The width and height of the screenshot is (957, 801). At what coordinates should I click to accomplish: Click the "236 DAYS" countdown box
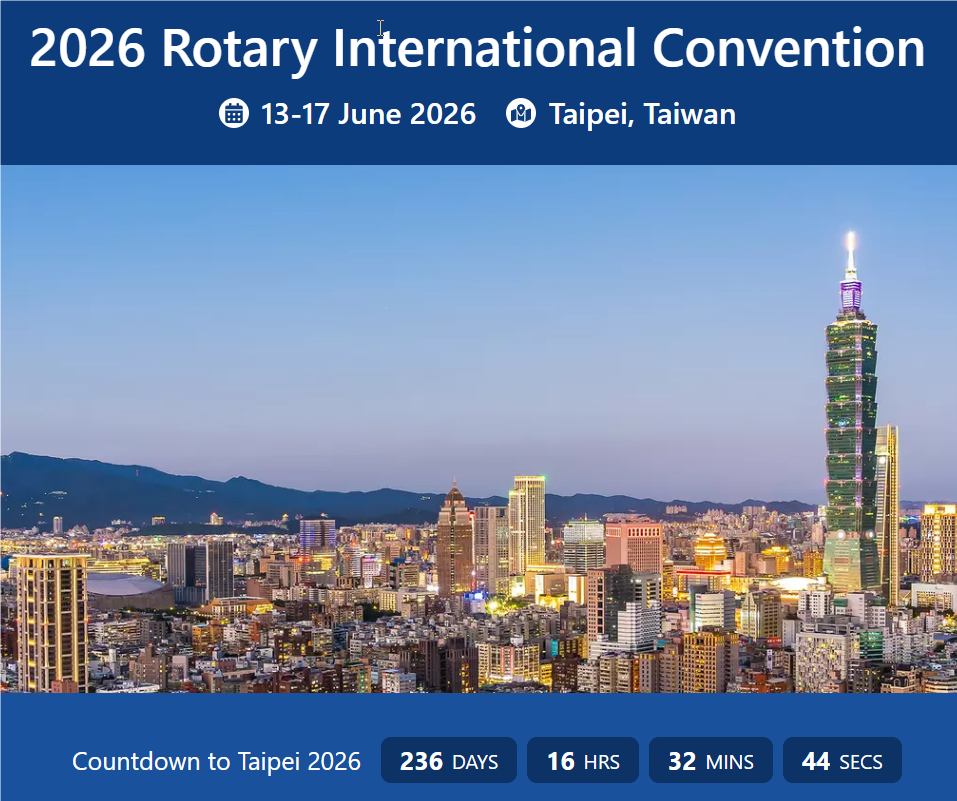tap(448, 761)
